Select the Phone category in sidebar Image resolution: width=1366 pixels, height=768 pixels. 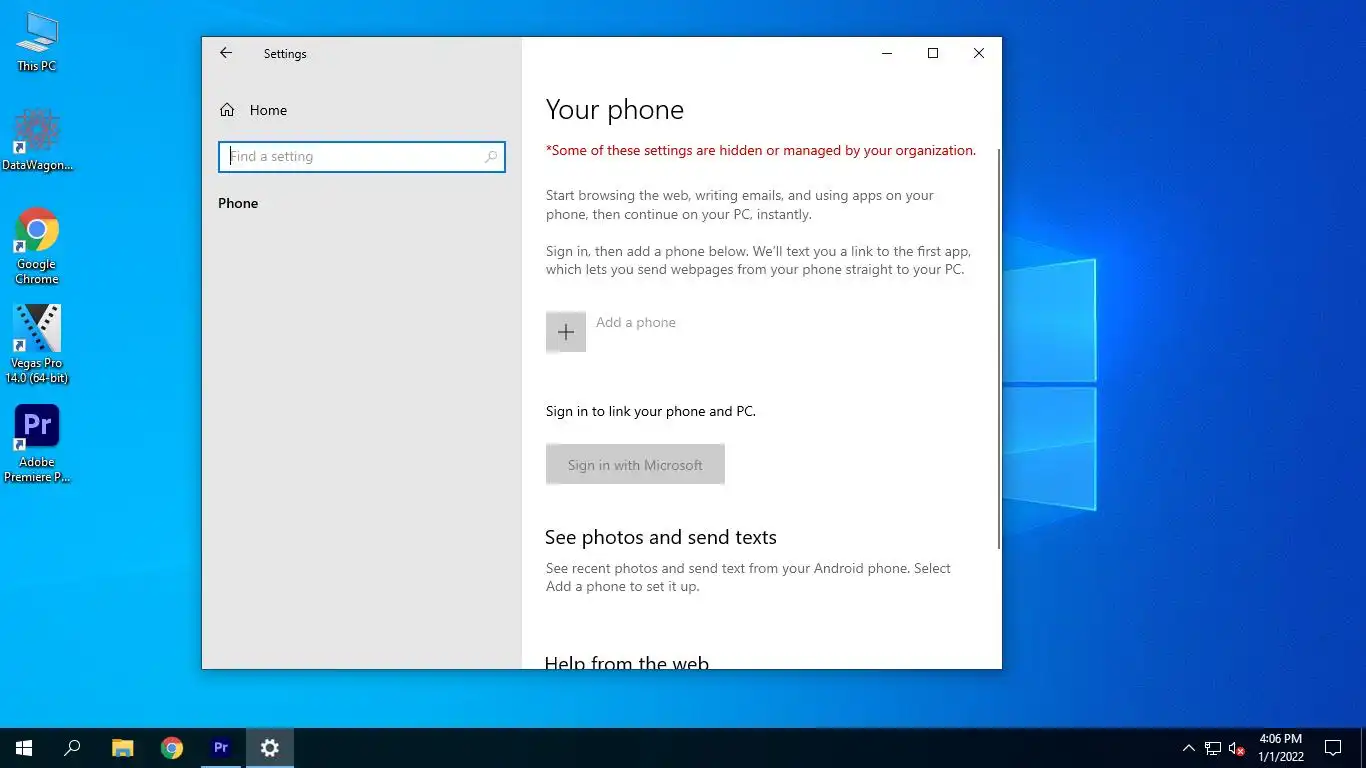[238, 203]
